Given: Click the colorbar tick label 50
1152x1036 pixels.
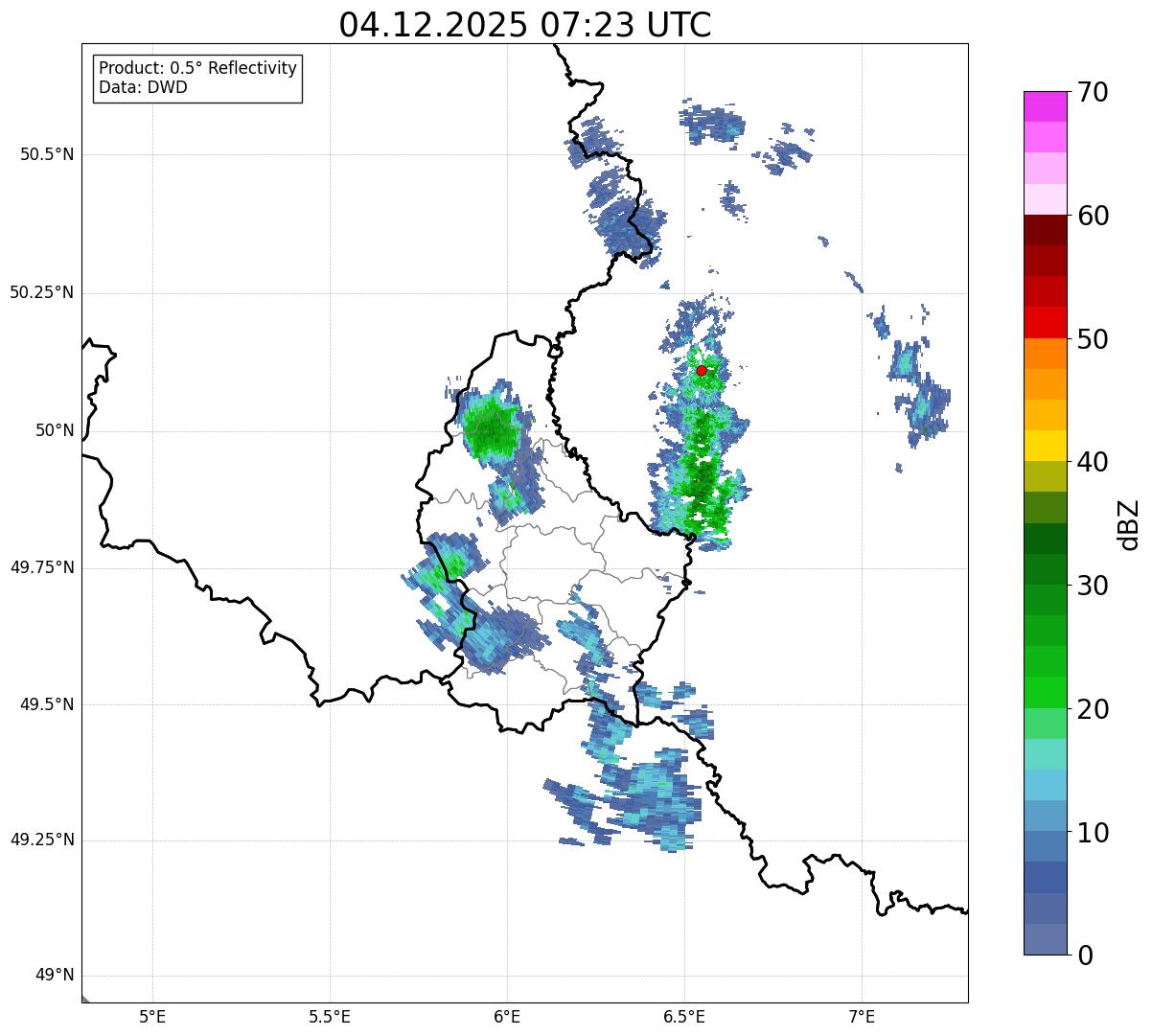Looking at the screenshot, I should [1093, 339].
